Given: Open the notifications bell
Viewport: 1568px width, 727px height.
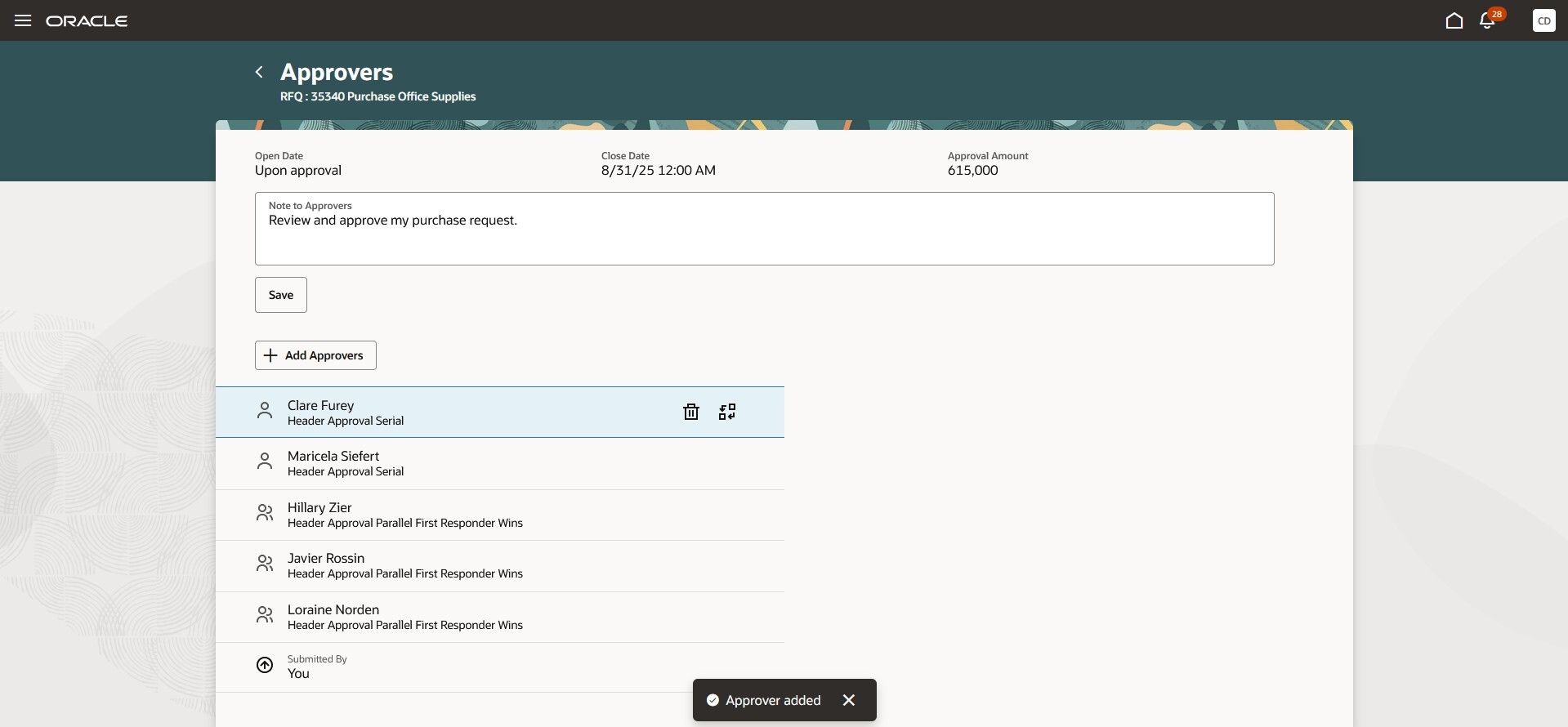Looking at the screenshot, I should pos(1488,20).
